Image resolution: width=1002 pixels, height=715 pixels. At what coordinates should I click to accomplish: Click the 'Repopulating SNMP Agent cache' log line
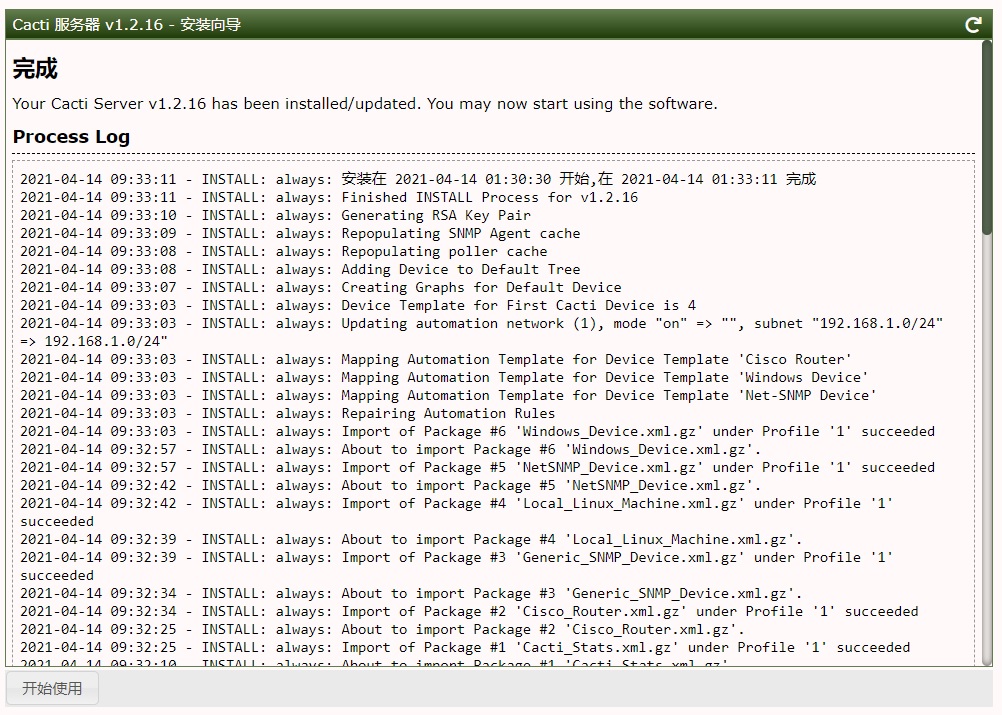(460, 233)
